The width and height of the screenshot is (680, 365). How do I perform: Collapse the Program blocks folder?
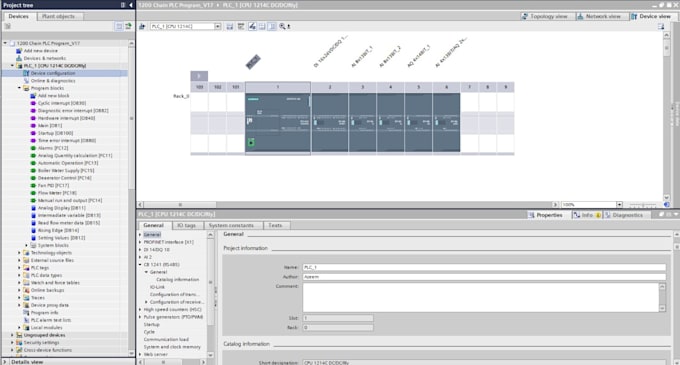[20, 88]
